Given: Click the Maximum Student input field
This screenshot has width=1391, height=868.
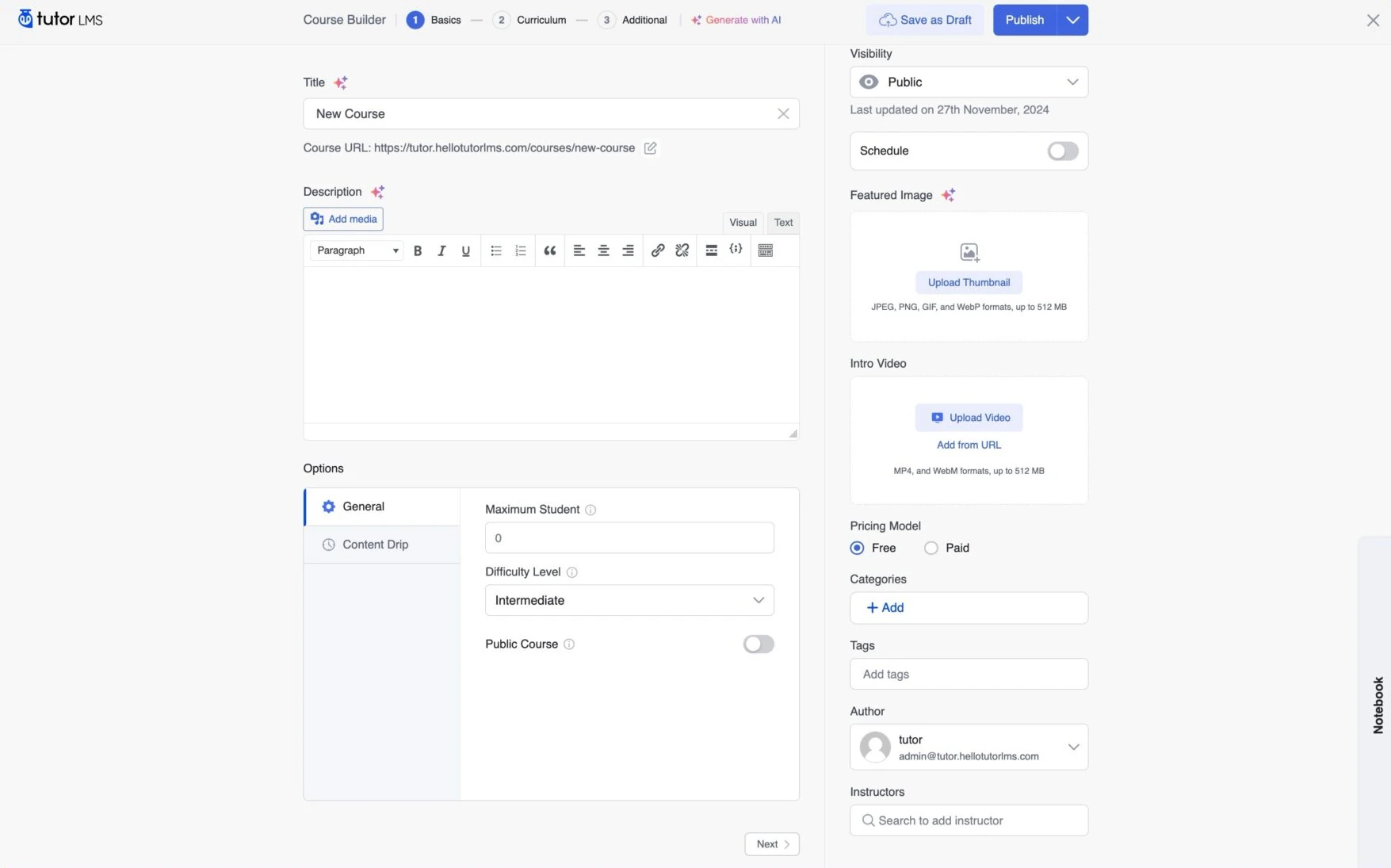Looking at the screenshot, I should pyautogui.click(x=629, y=537).
